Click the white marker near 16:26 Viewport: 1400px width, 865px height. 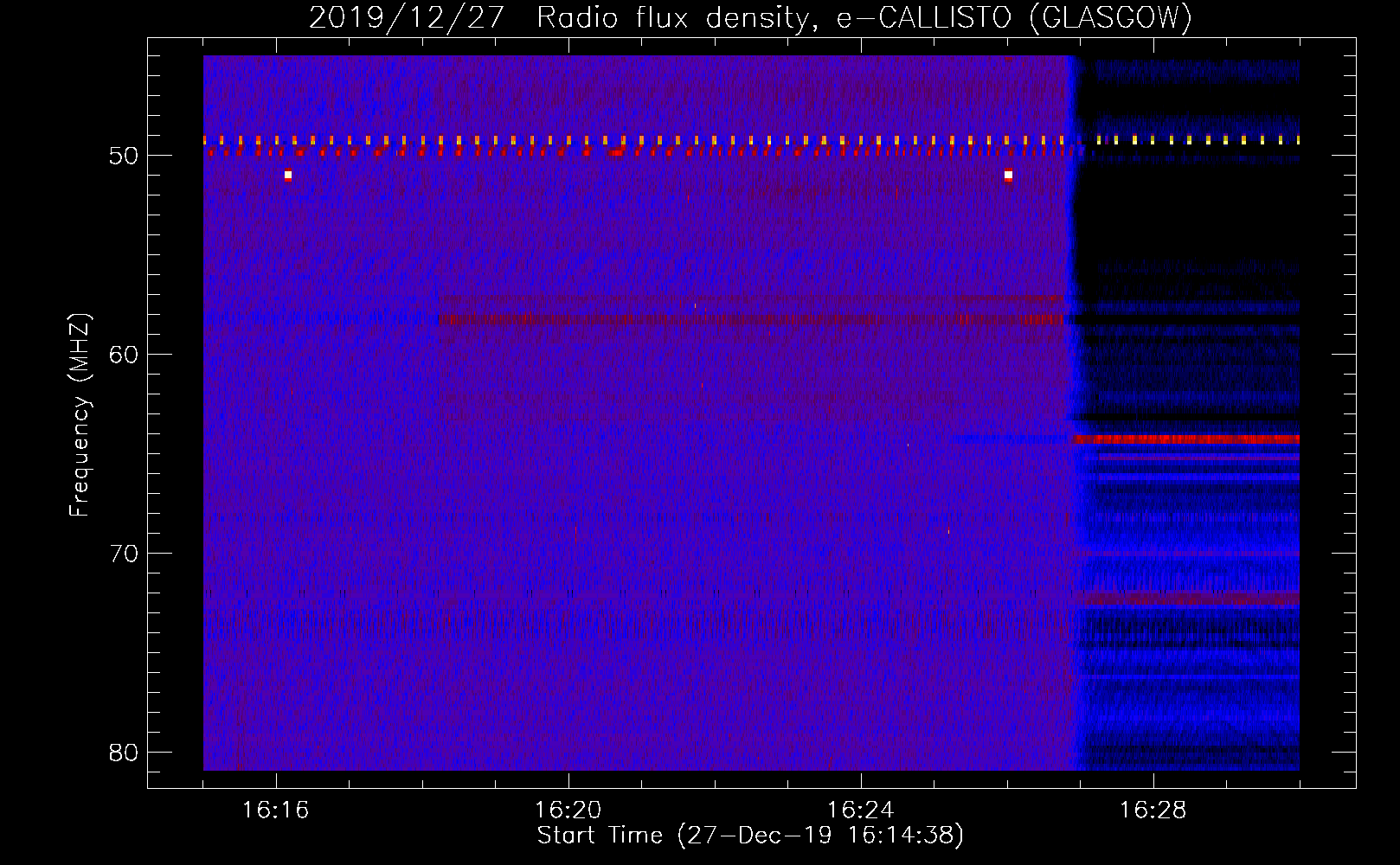(x=1008, y=176)
